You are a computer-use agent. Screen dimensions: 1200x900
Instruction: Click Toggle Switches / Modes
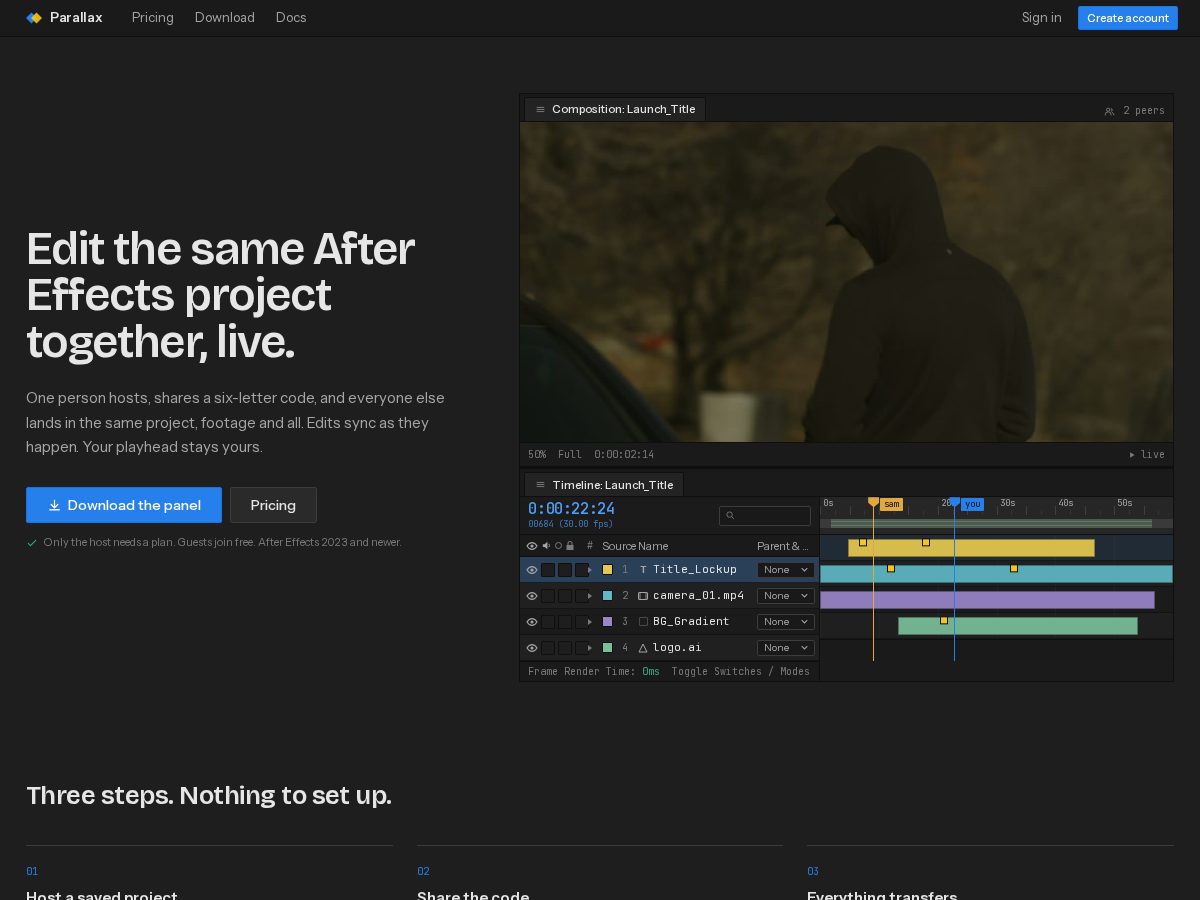[x=741, y=672]
